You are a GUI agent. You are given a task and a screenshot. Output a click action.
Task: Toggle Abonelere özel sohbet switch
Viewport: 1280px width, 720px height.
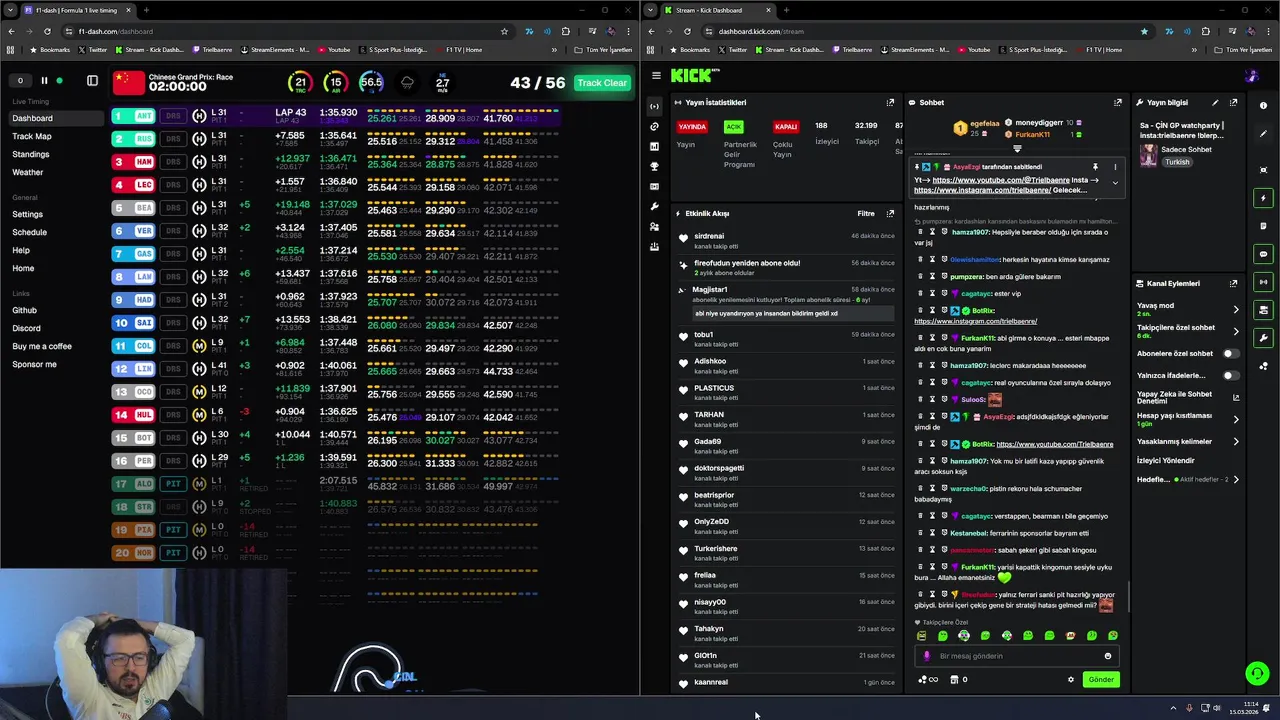tap(1230, 353)
